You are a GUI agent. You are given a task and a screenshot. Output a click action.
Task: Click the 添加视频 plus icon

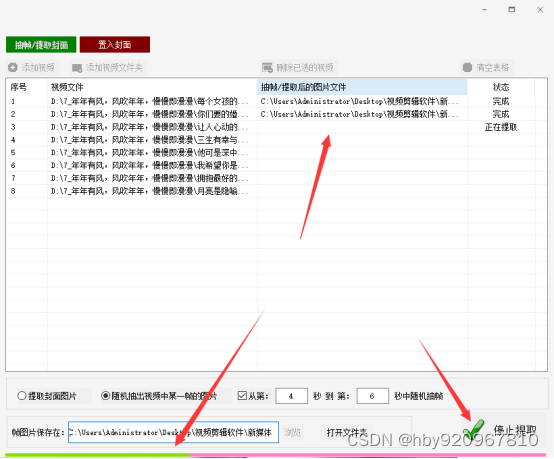point(13,67)
